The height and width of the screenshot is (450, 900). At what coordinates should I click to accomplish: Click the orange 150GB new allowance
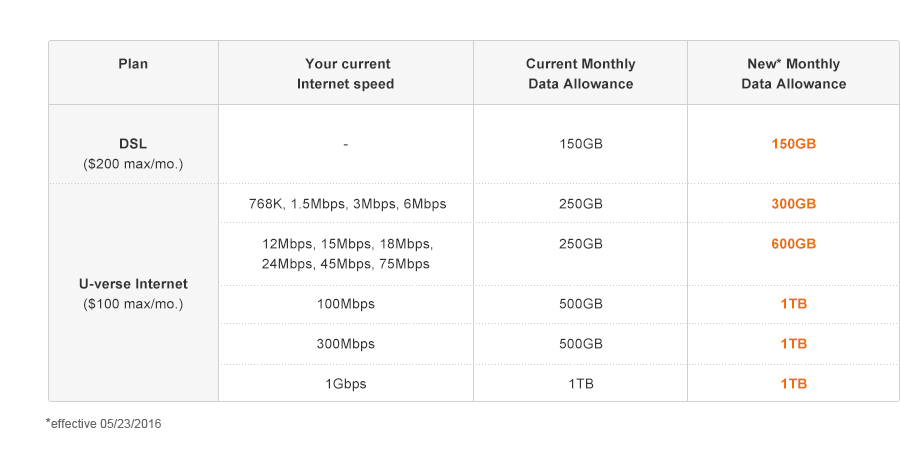pos(793,144)
